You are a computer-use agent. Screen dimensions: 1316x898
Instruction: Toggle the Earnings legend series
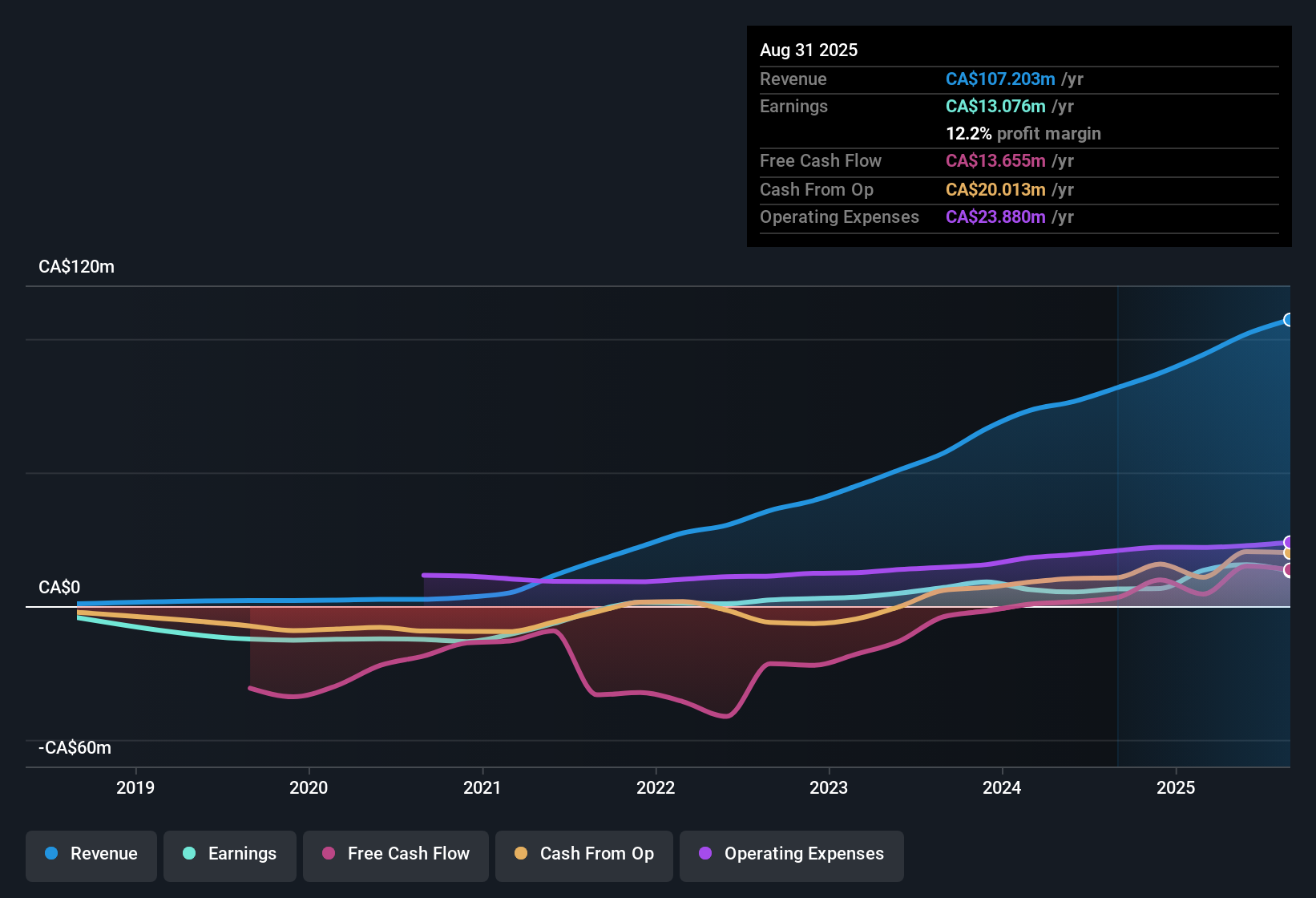230,854
